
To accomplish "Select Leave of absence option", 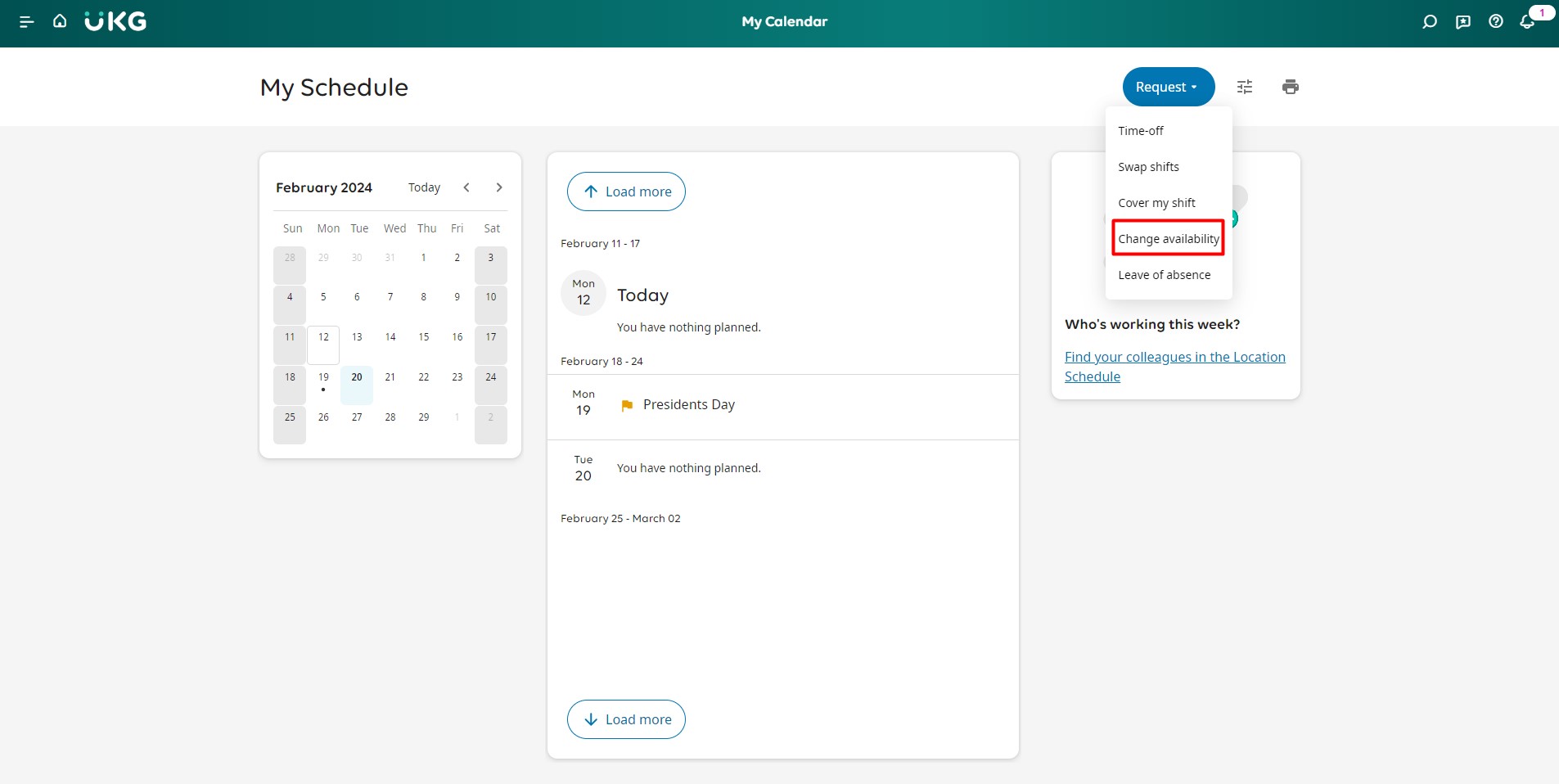I will click(x=1164, y=275).
